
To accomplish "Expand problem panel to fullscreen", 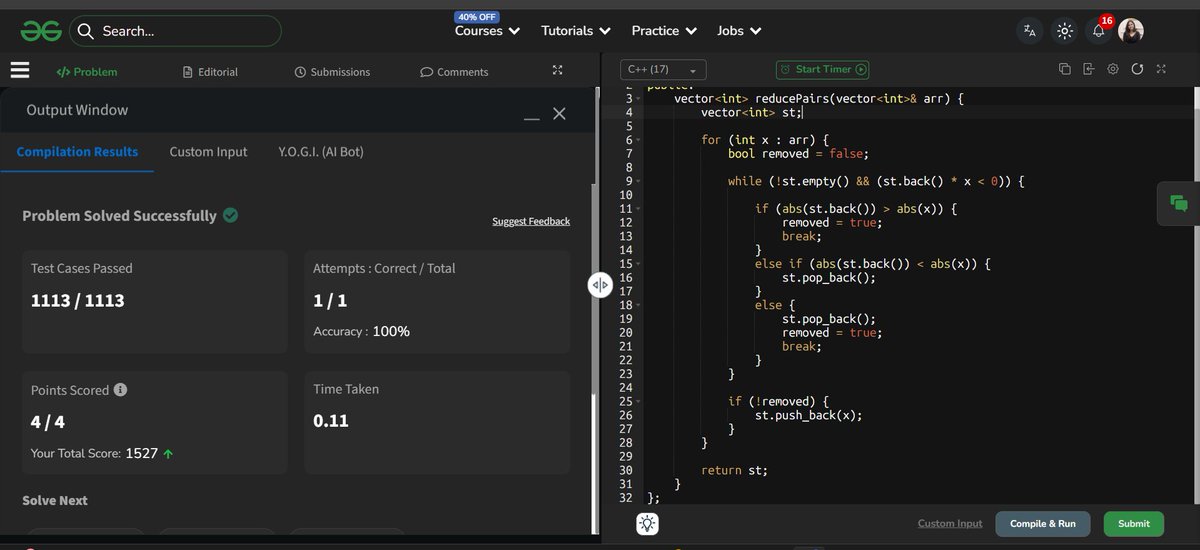I will [x=558, y=71].
